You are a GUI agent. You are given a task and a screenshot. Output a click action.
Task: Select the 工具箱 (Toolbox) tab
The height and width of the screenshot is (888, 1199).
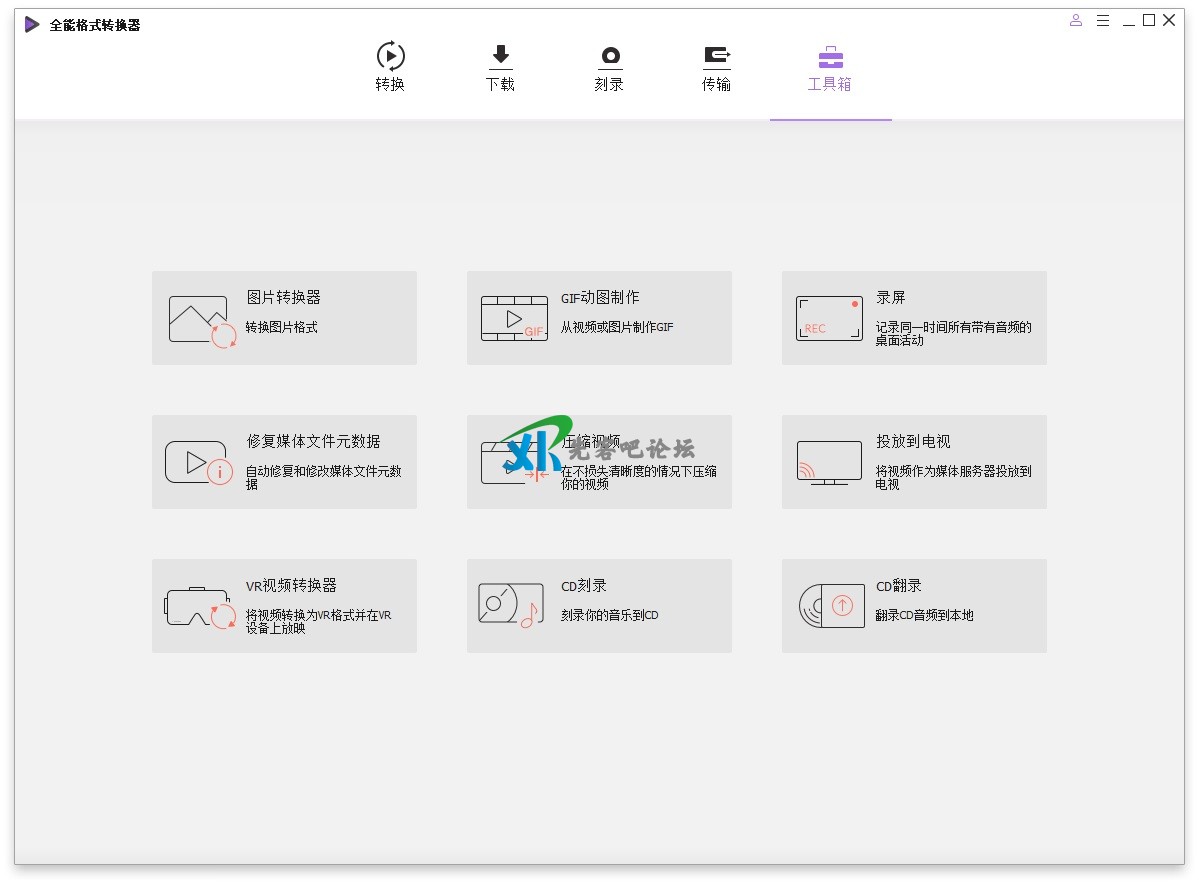830,67
